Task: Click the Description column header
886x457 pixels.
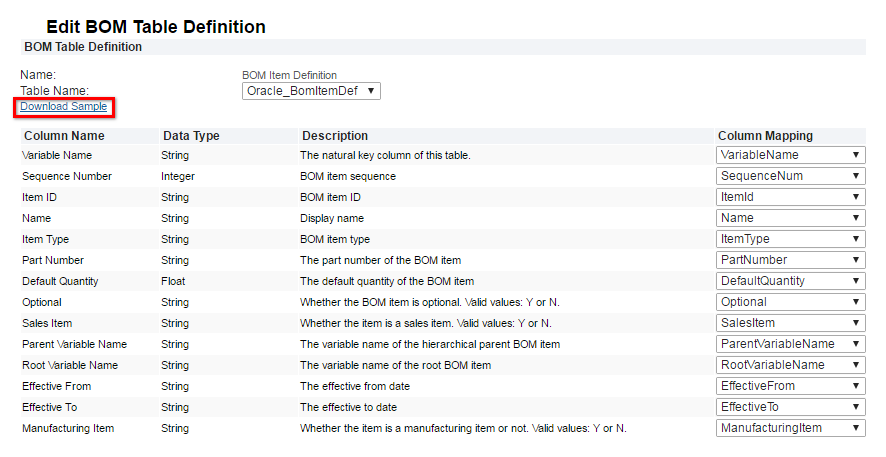Action: point(334,136)
